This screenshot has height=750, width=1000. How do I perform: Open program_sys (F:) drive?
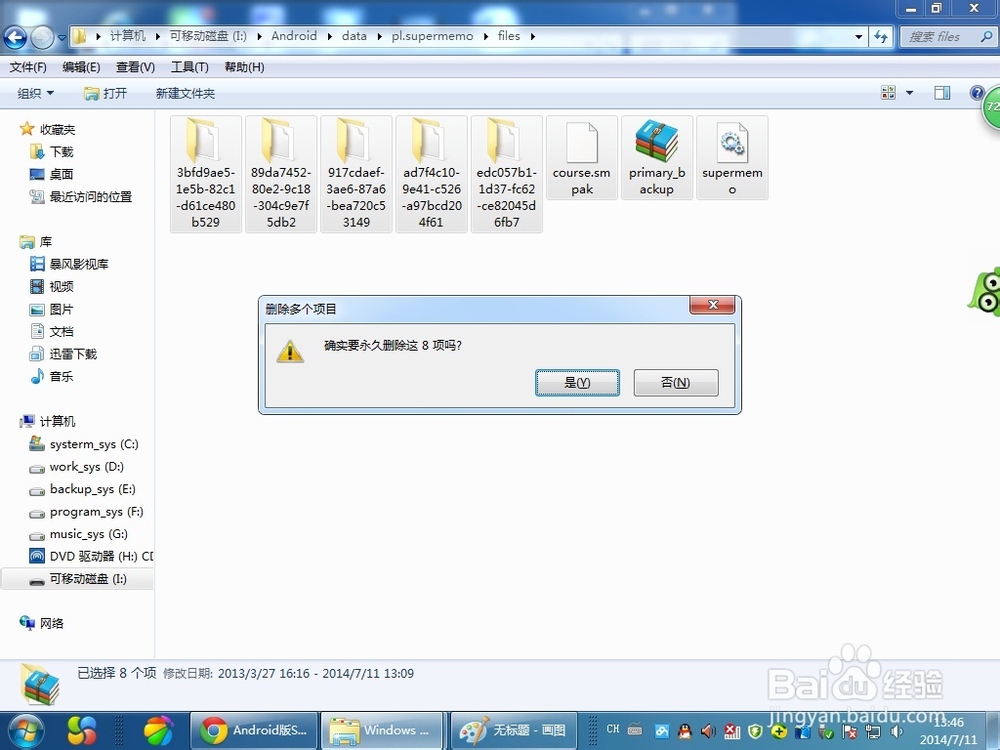pyautogui.click(x=96, y=511)
